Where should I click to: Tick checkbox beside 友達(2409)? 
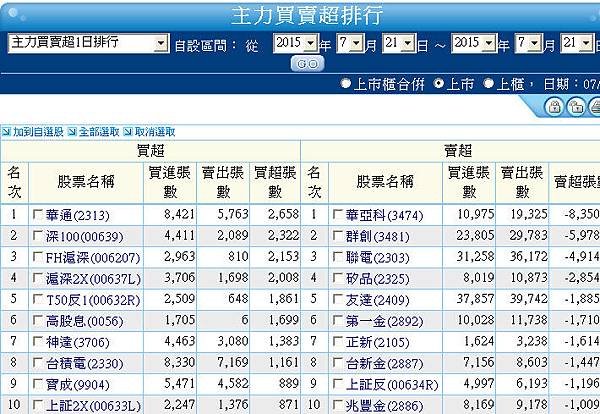click(x=338, y=299)
